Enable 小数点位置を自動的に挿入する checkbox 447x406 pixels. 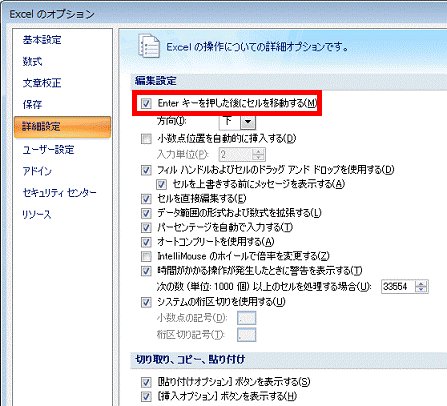pos(146,139)
